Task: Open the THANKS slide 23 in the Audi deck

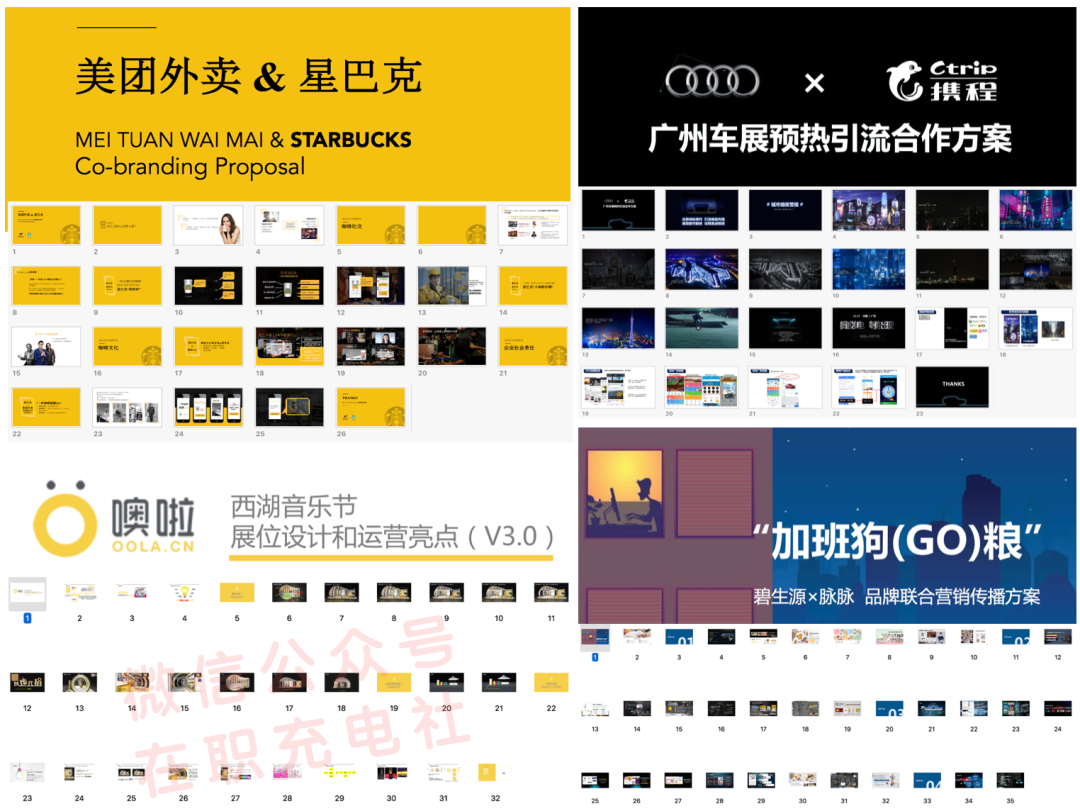Action: click(951, 386)
